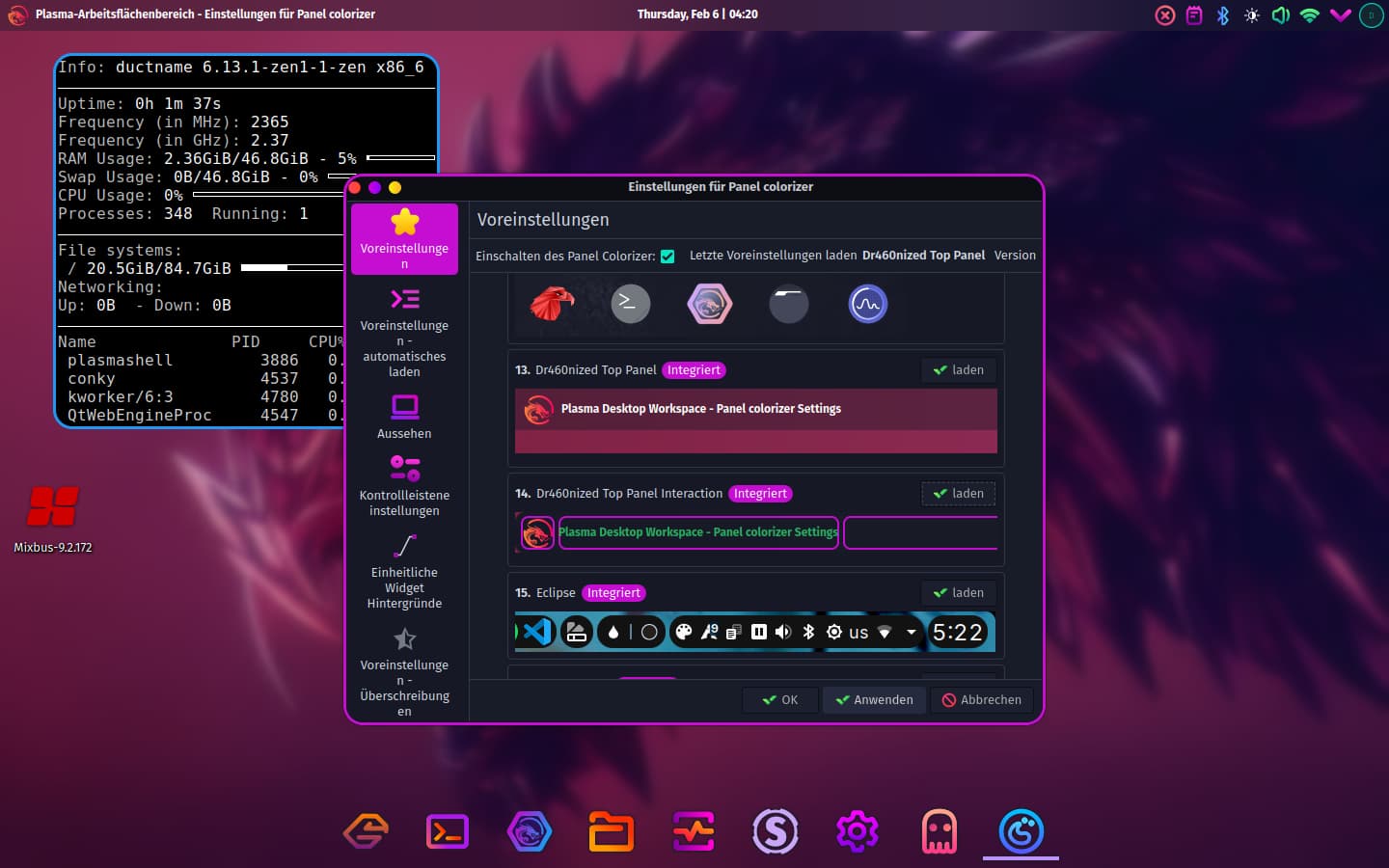Open the file manager folder dock icon
1389x868 pixels.
[x=611, y=830]
